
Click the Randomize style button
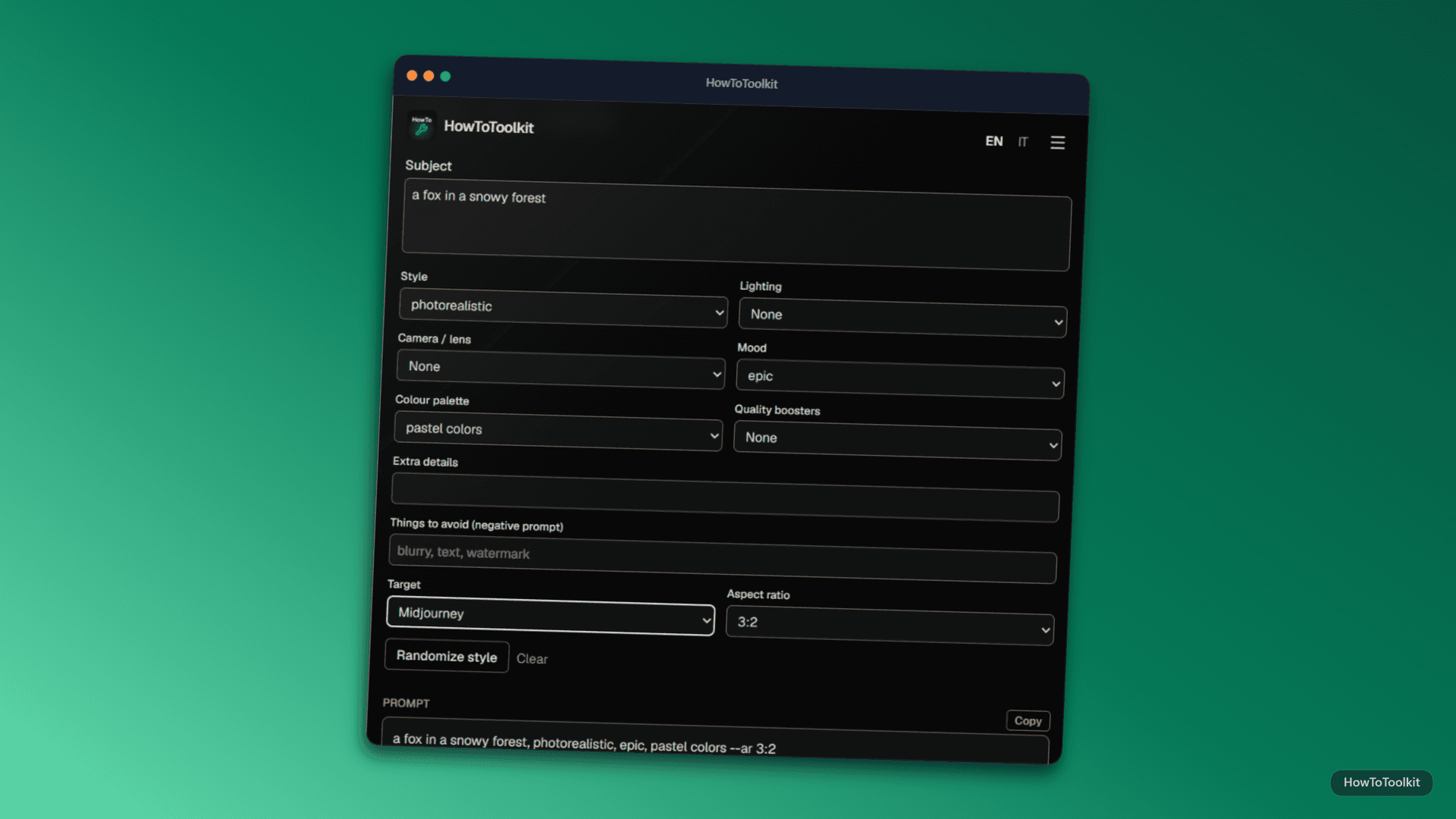[447, 656]
